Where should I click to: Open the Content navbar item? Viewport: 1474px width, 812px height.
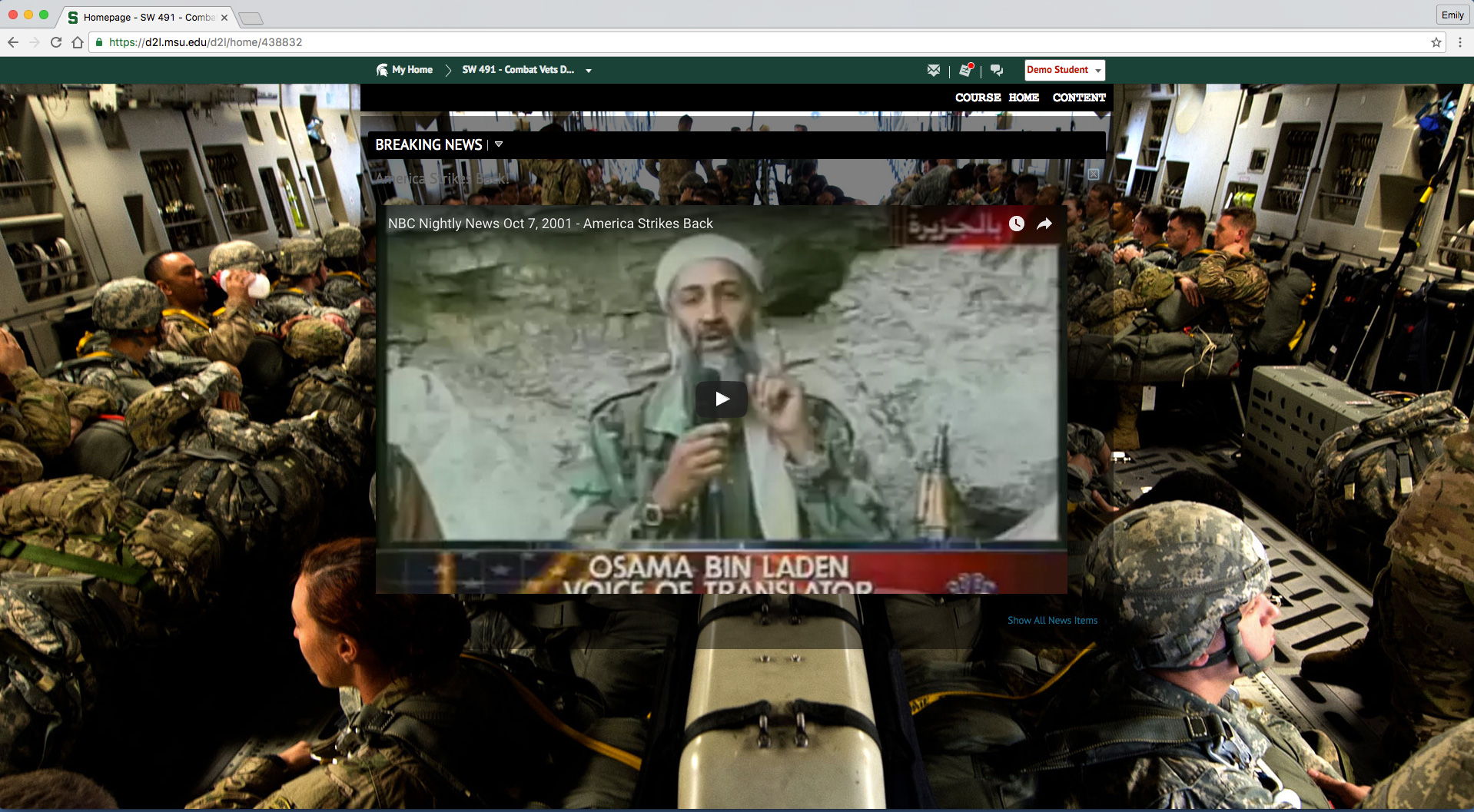[x=1078, y=98]
